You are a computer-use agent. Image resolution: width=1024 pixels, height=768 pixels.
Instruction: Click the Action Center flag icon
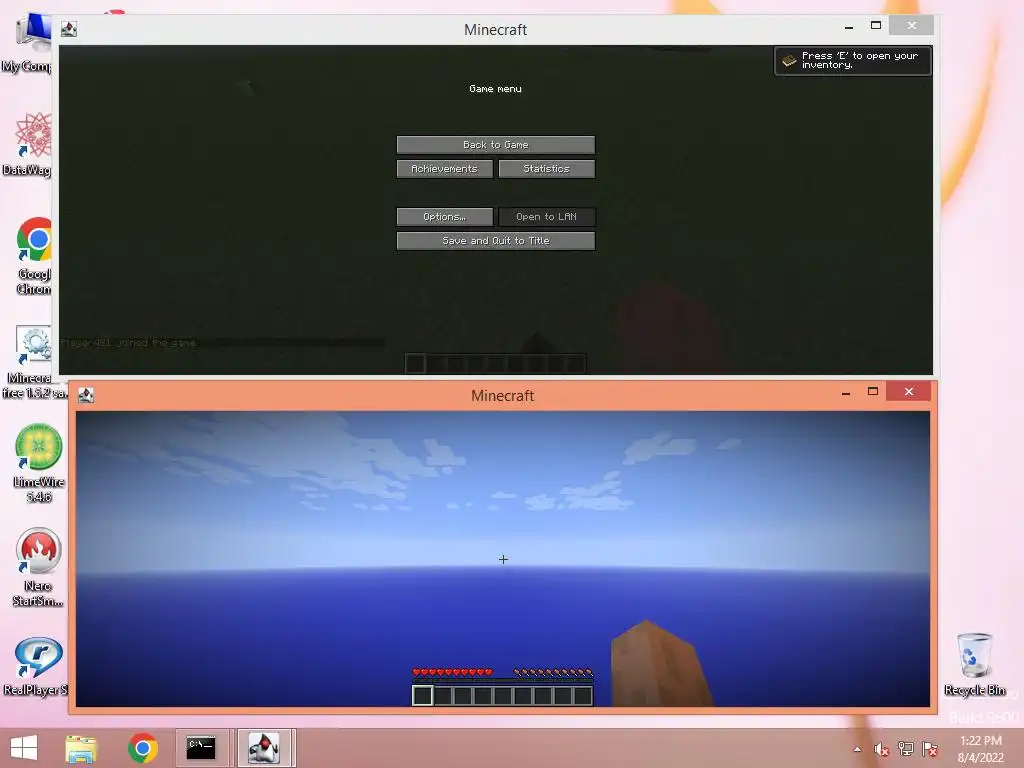(x=930, y=749)
